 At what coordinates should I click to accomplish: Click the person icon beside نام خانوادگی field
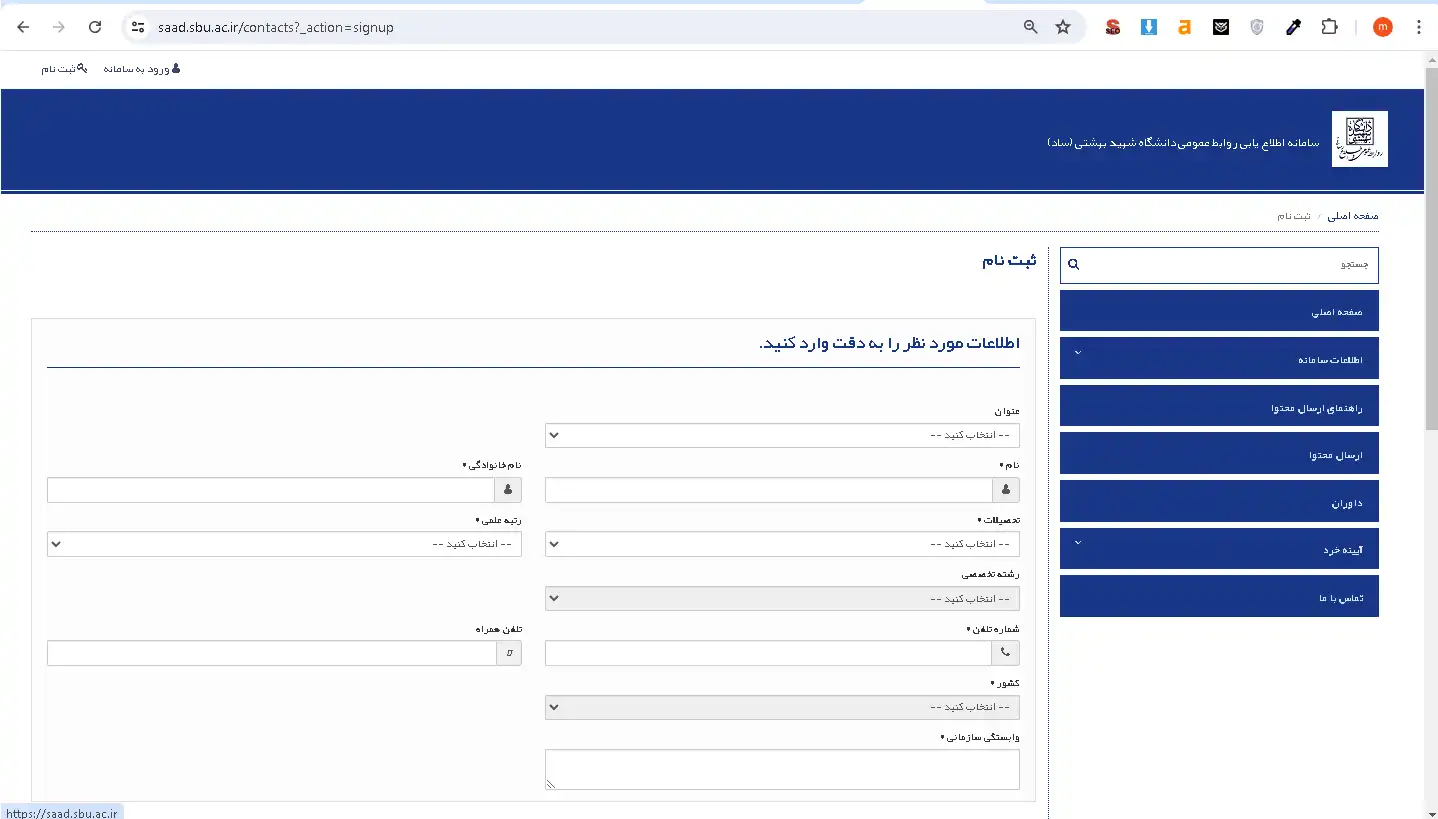point(508,490)
